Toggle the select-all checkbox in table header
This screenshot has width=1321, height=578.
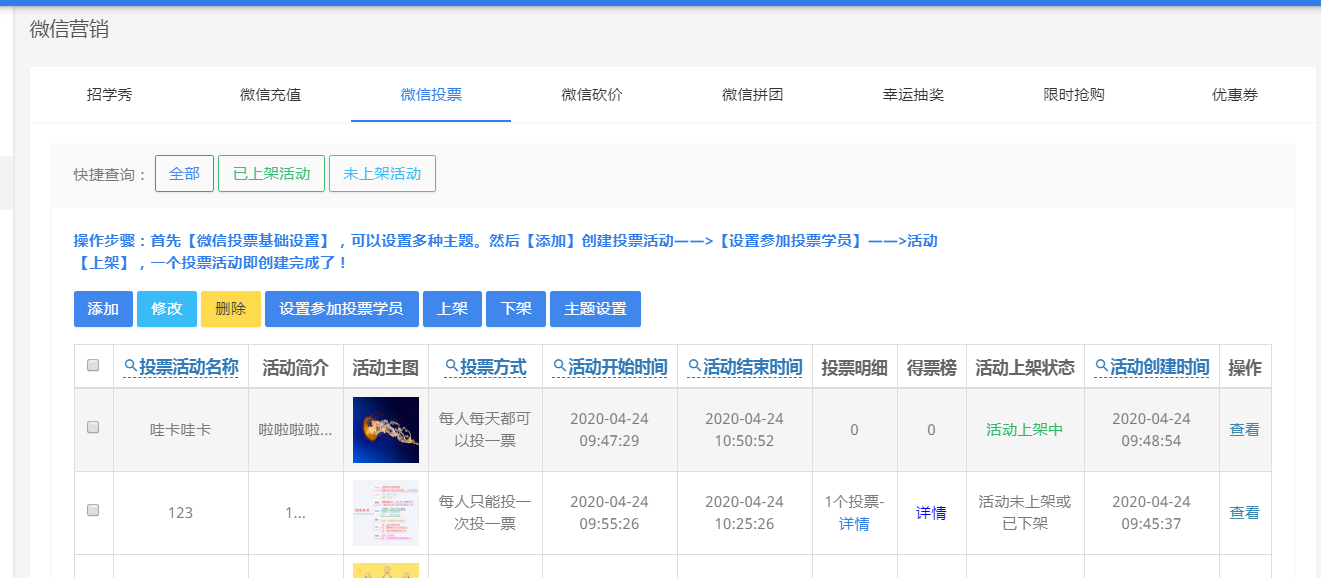[x=93, y=366]
